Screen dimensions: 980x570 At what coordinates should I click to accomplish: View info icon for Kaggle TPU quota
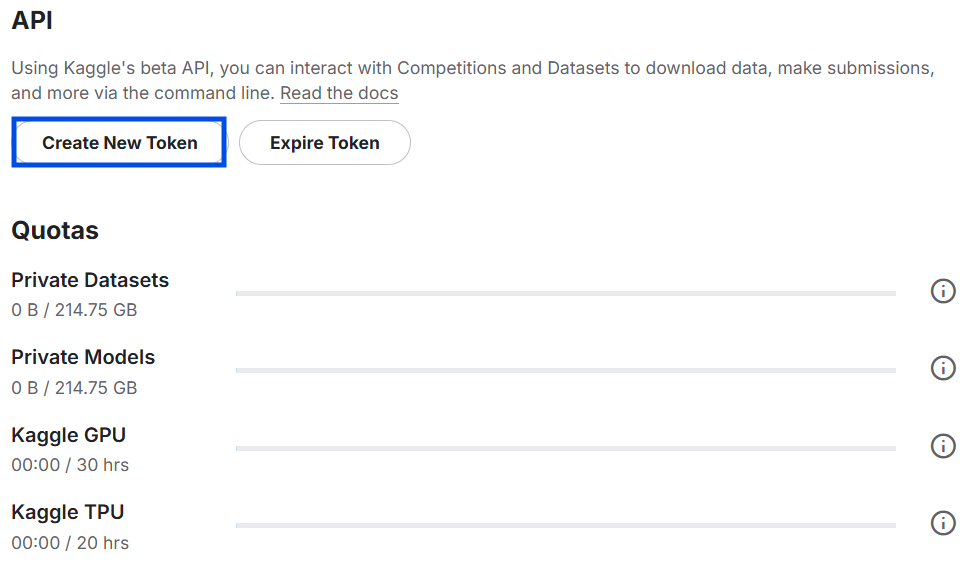[x=942, y=523]
